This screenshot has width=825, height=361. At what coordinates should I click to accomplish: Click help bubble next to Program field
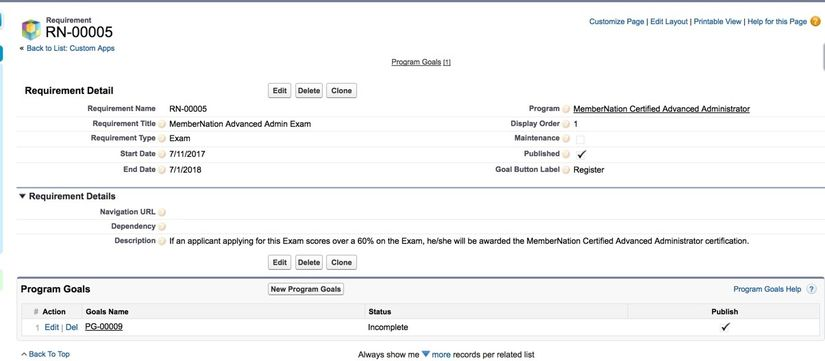tap(566, 109)
